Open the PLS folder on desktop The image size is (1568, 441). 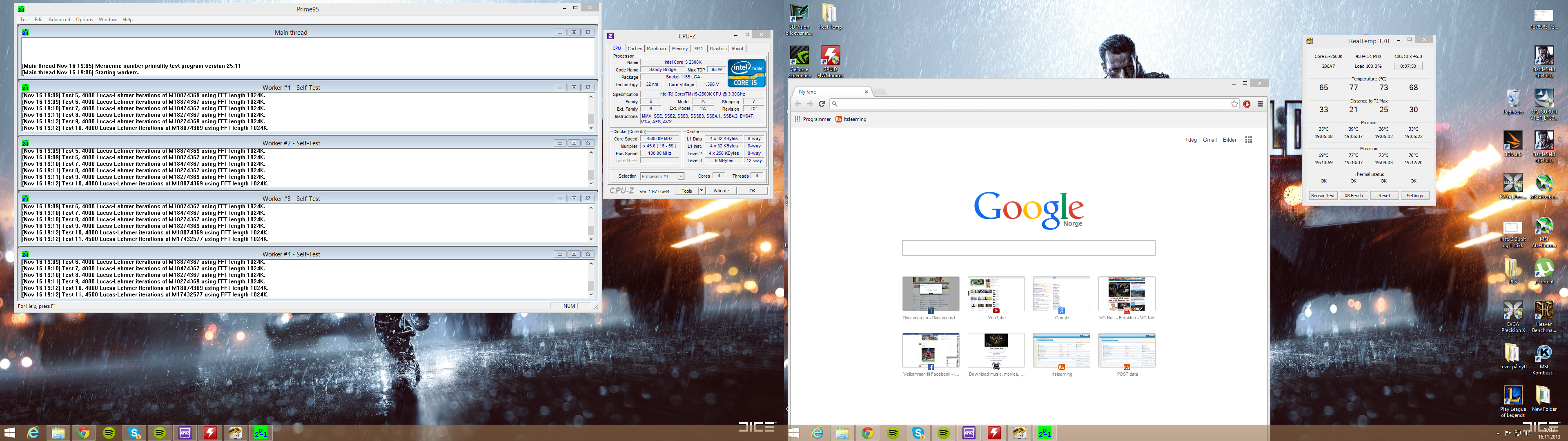pyautogui.click(x=1512, y=271)
